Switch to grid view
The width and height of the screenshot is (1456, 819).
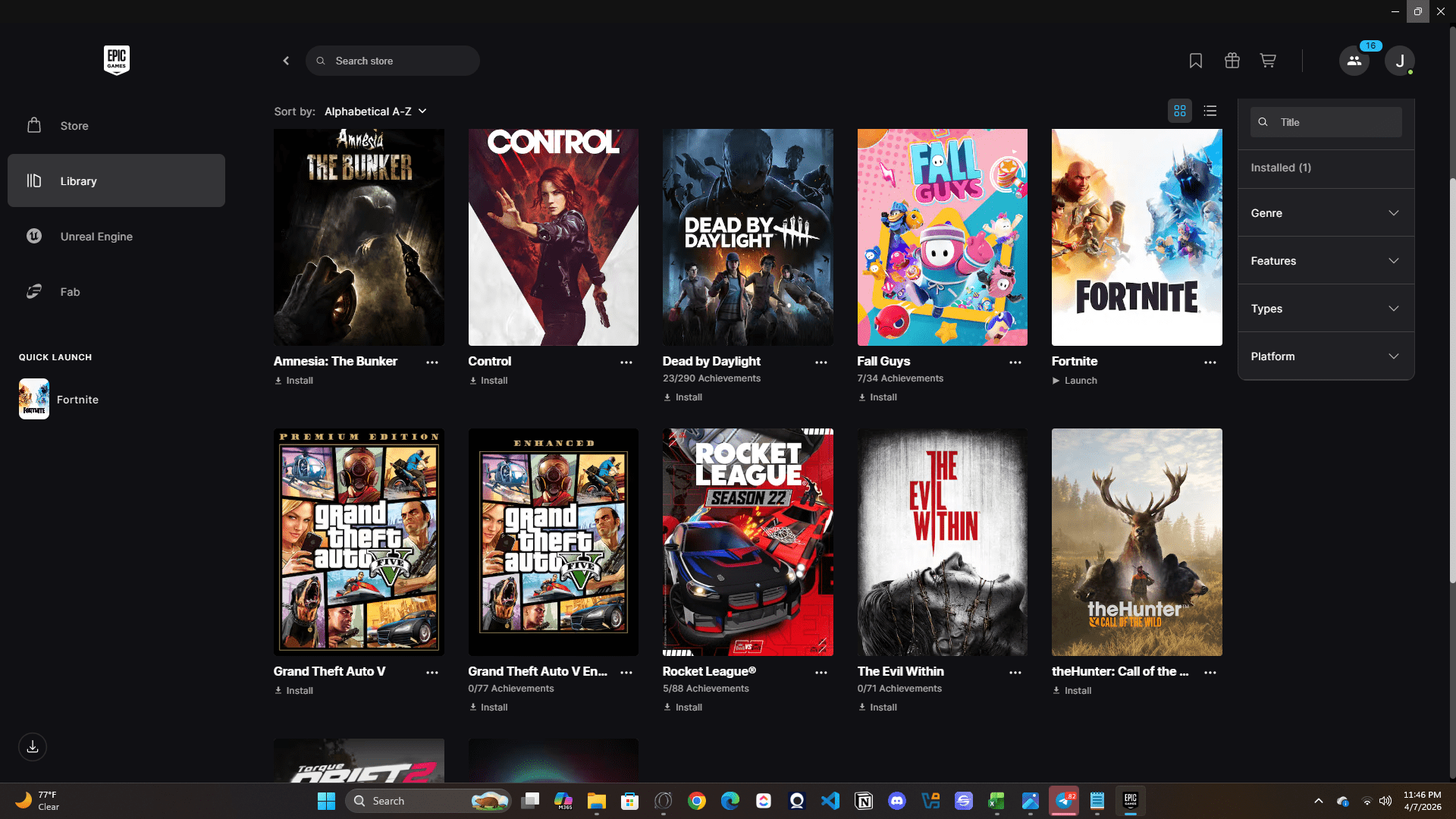pos(1180,111)
